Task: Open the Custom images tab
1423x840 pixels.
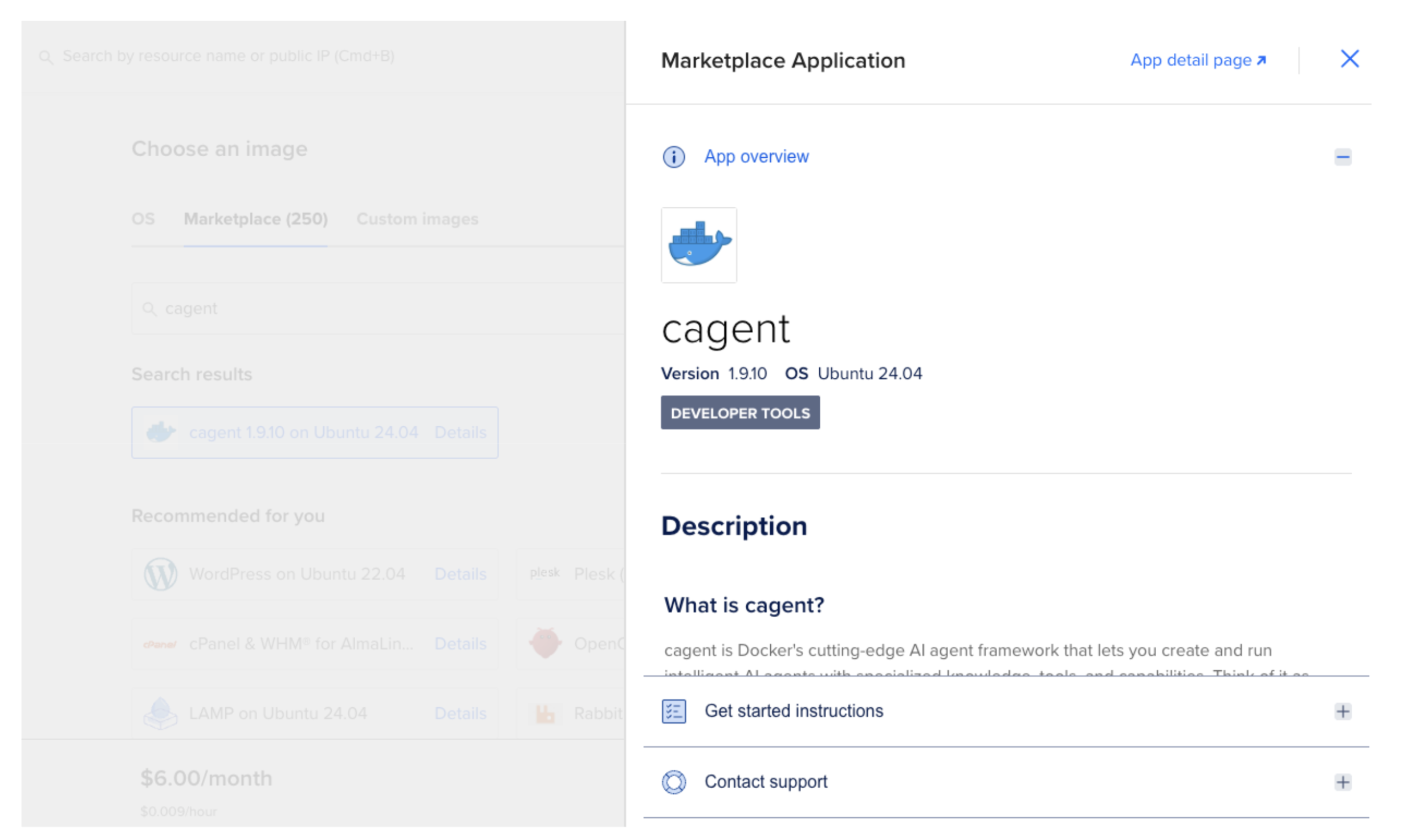Action: click(418, 219)
